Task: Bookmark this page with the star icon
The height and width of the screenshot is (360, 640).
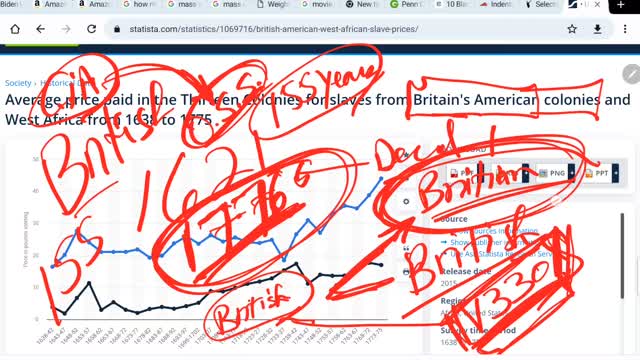Action: pos(572,29)
